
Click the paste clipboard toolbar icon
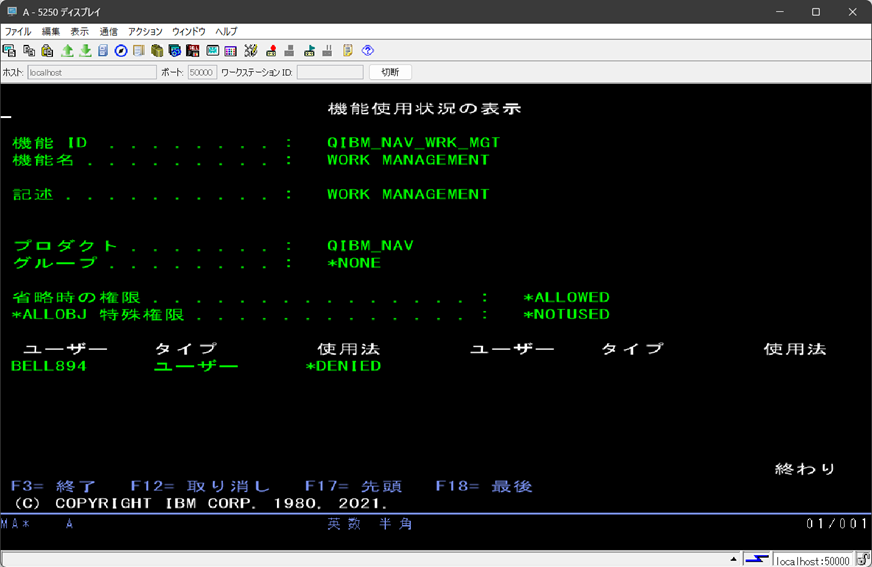click(46, 50)
